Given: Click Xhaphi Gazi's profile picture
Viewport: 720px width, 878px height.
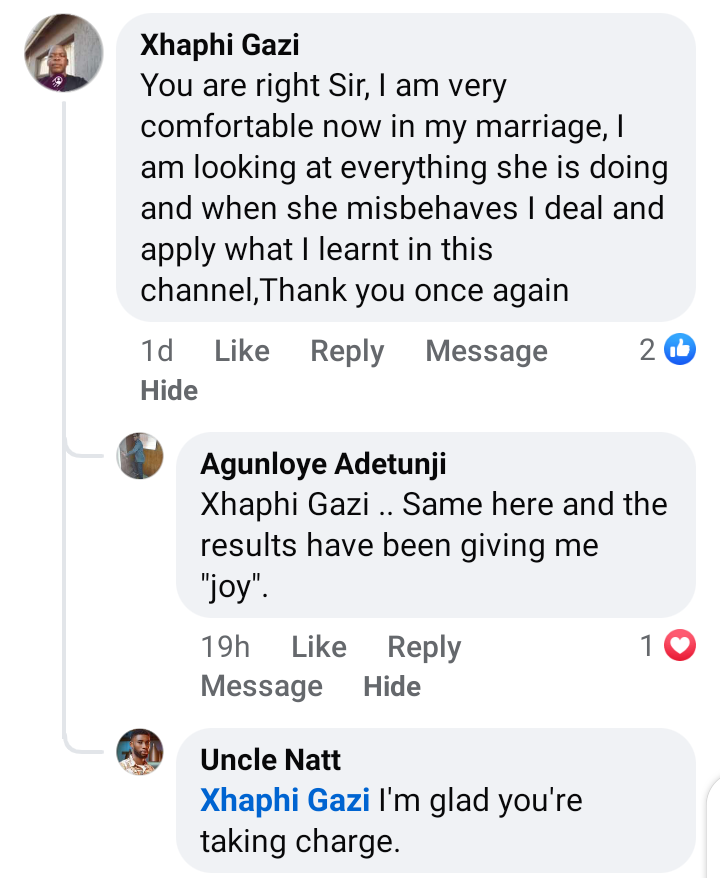Looking at the screenshot, I should (x=63, y=53).
